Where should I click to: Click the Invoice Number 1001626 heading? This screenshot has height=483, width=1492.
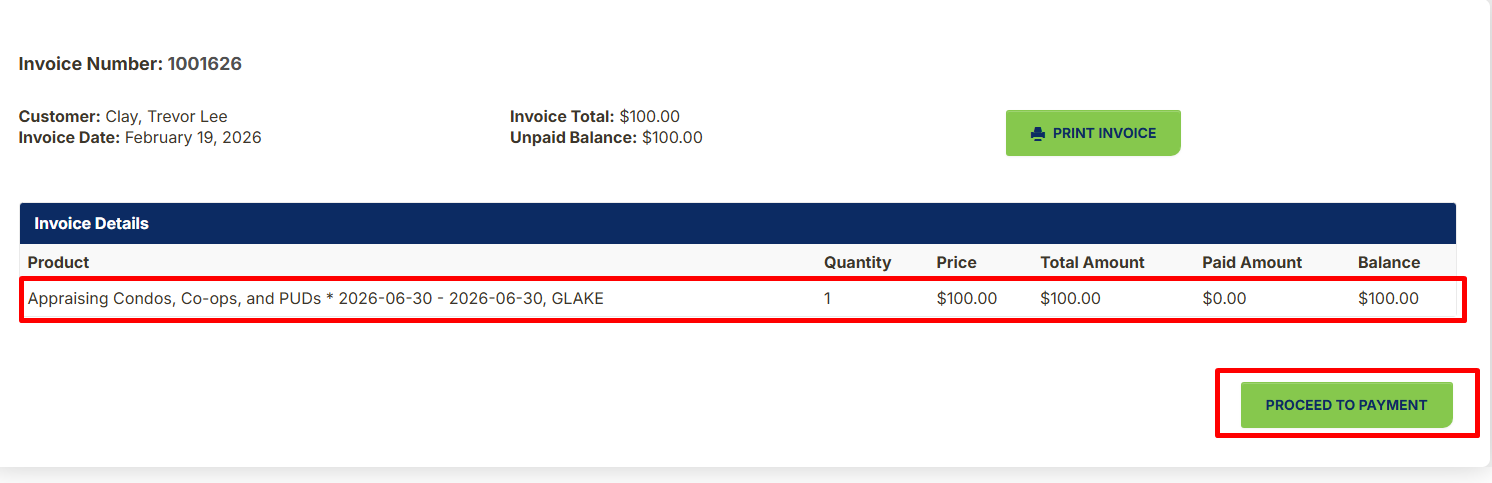tap(130, 64)
